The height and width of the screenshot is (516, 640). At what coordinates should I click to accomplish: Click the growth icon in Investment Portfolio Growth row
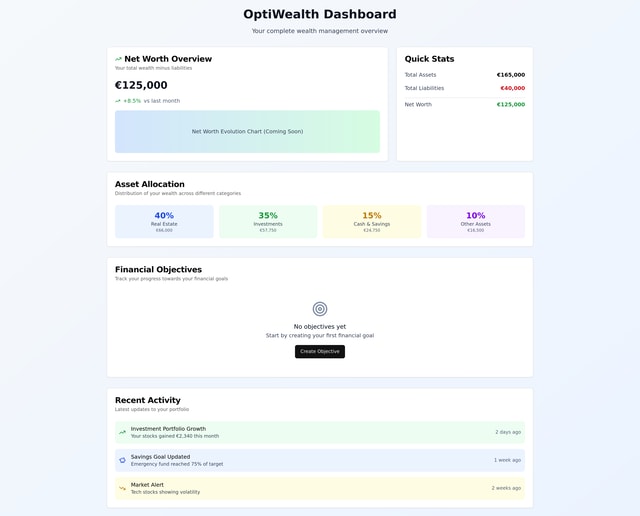click(122, 432)
